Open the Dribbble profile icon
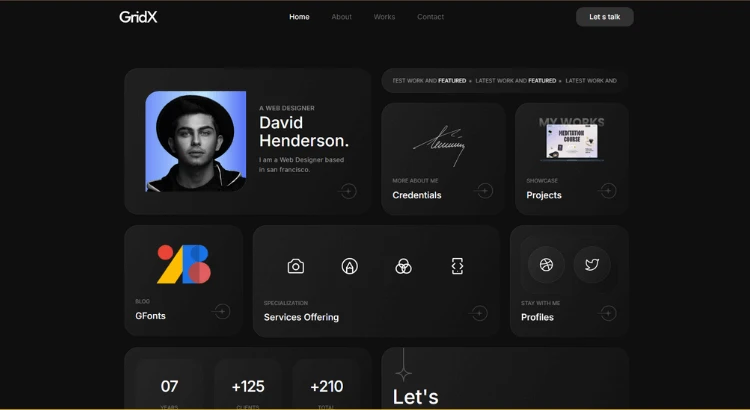This screenshot has height=410, width=750. [546, 265]
